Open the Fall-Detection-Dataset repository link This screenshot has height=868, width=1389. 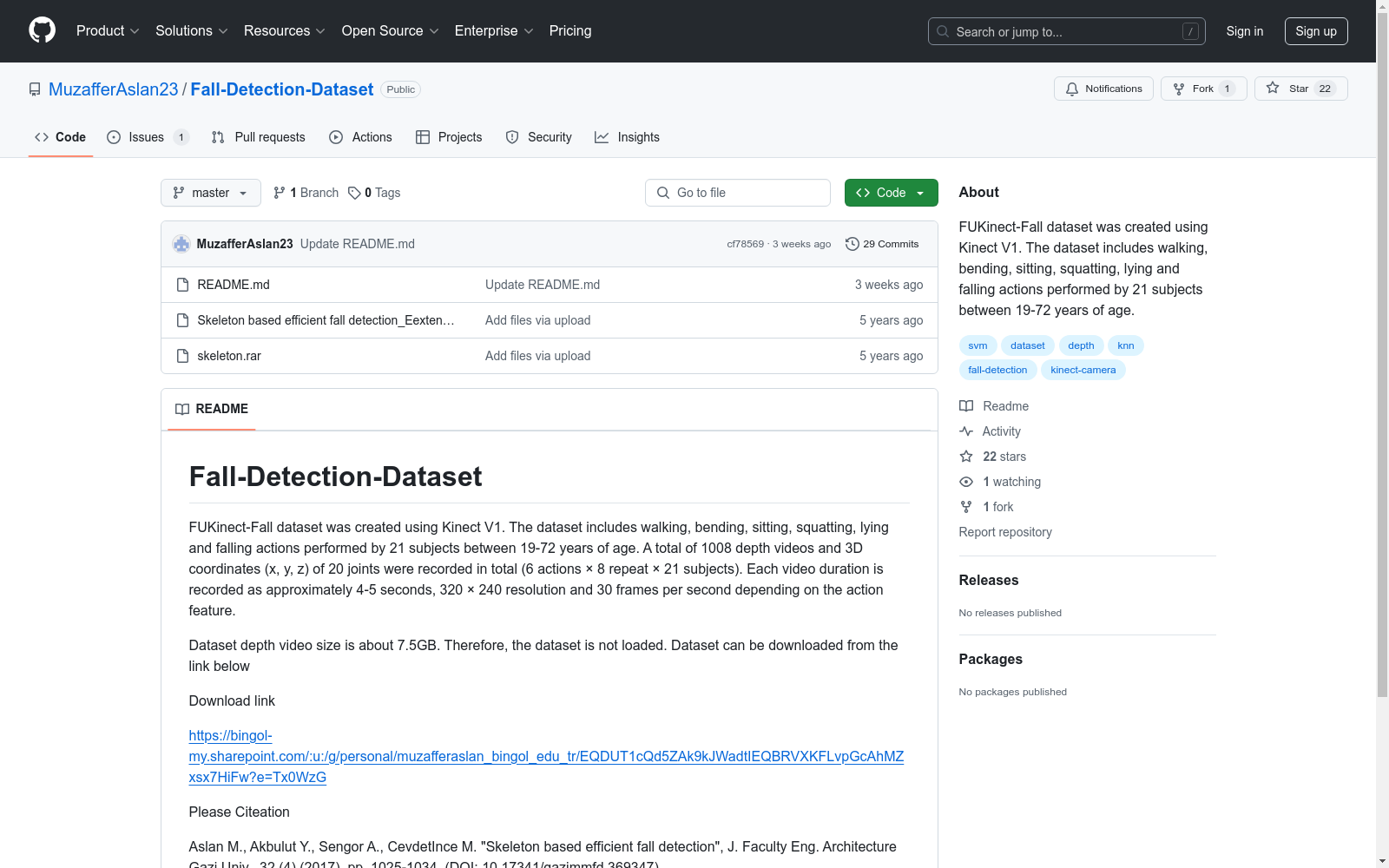click(x=282, y=89)
